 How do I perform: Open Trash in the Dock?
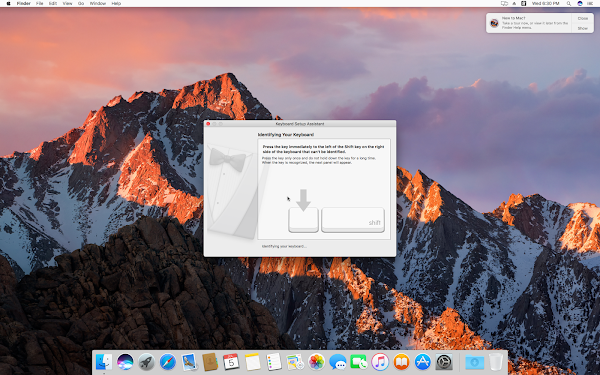tap(496, 362)
